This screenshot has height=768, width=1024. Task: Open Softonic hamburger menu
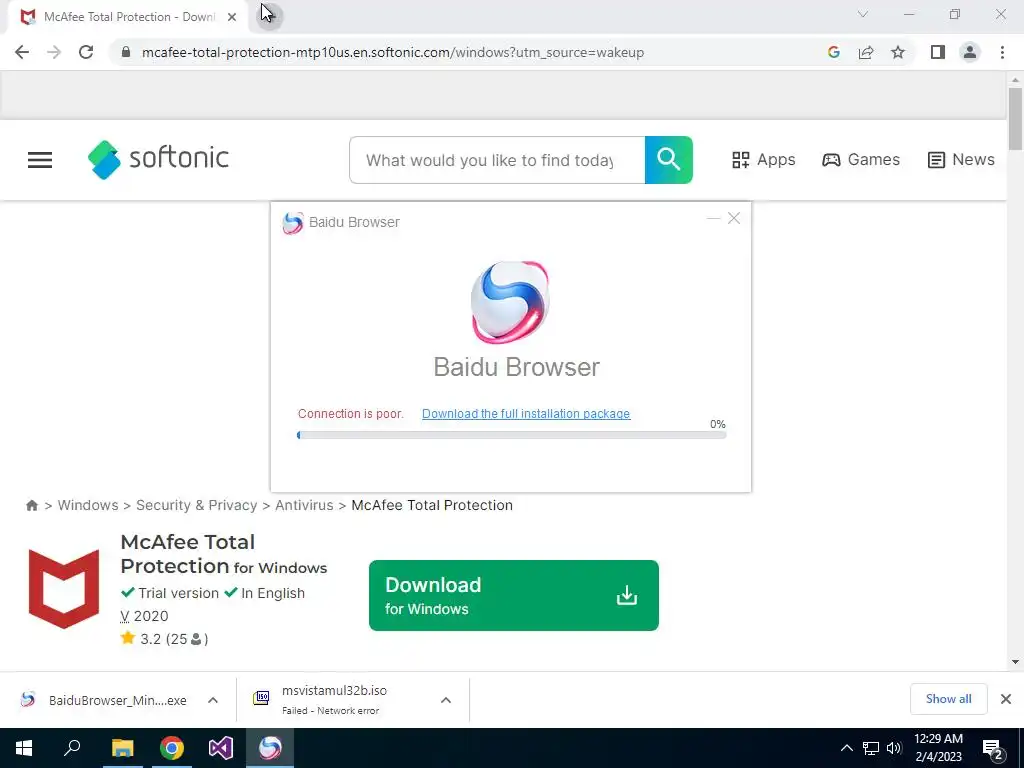tap(40, 160)
